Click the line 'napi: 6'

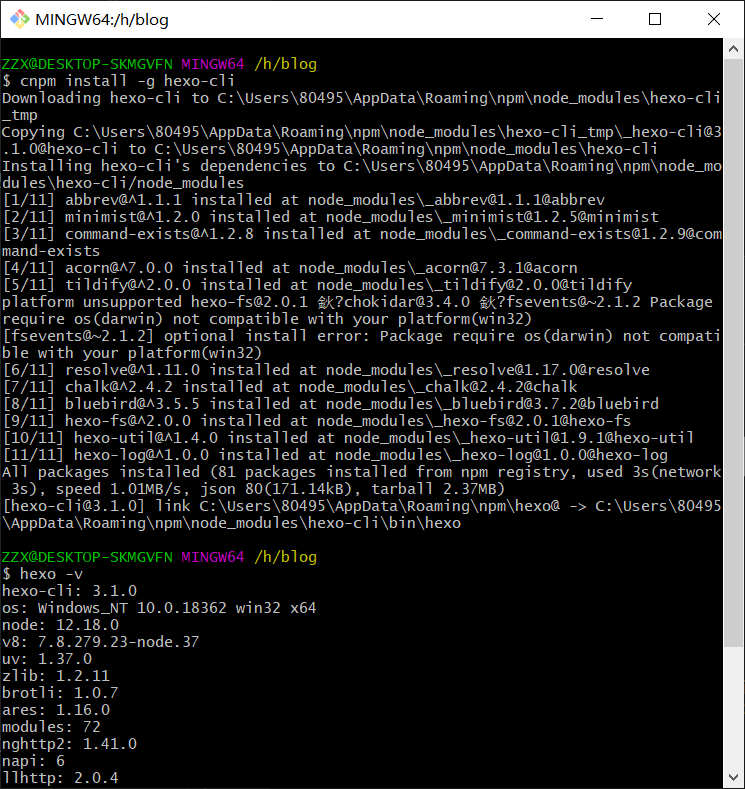point(33,761)
